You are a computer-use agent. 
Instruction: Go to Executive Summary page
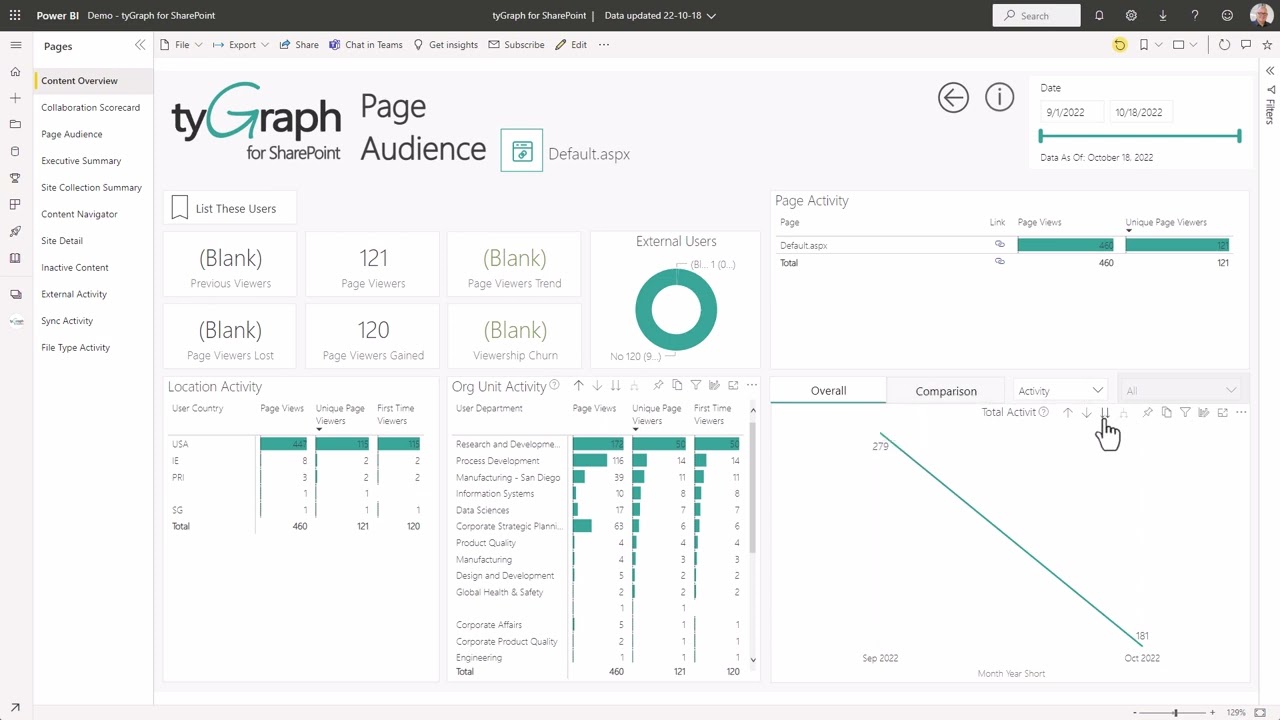[x=81, y=161]
